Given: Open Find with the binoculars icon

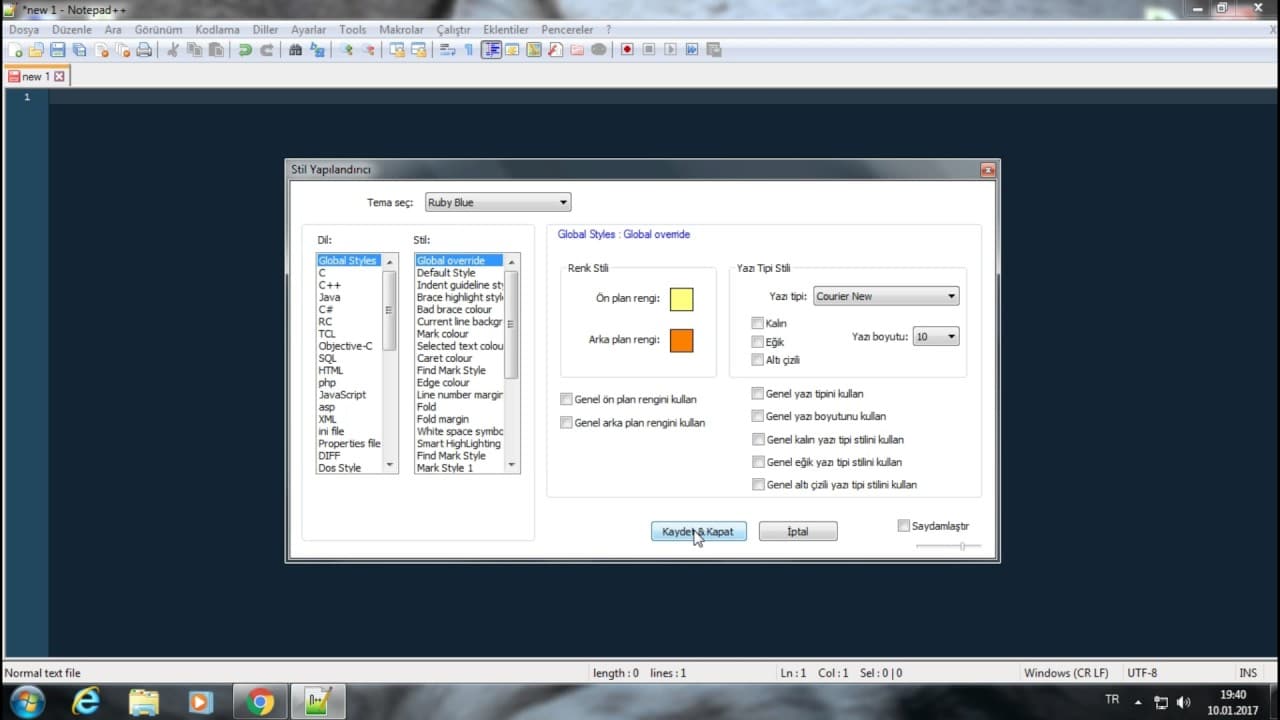Looking at the screenshot, I should tap(296, 50).
